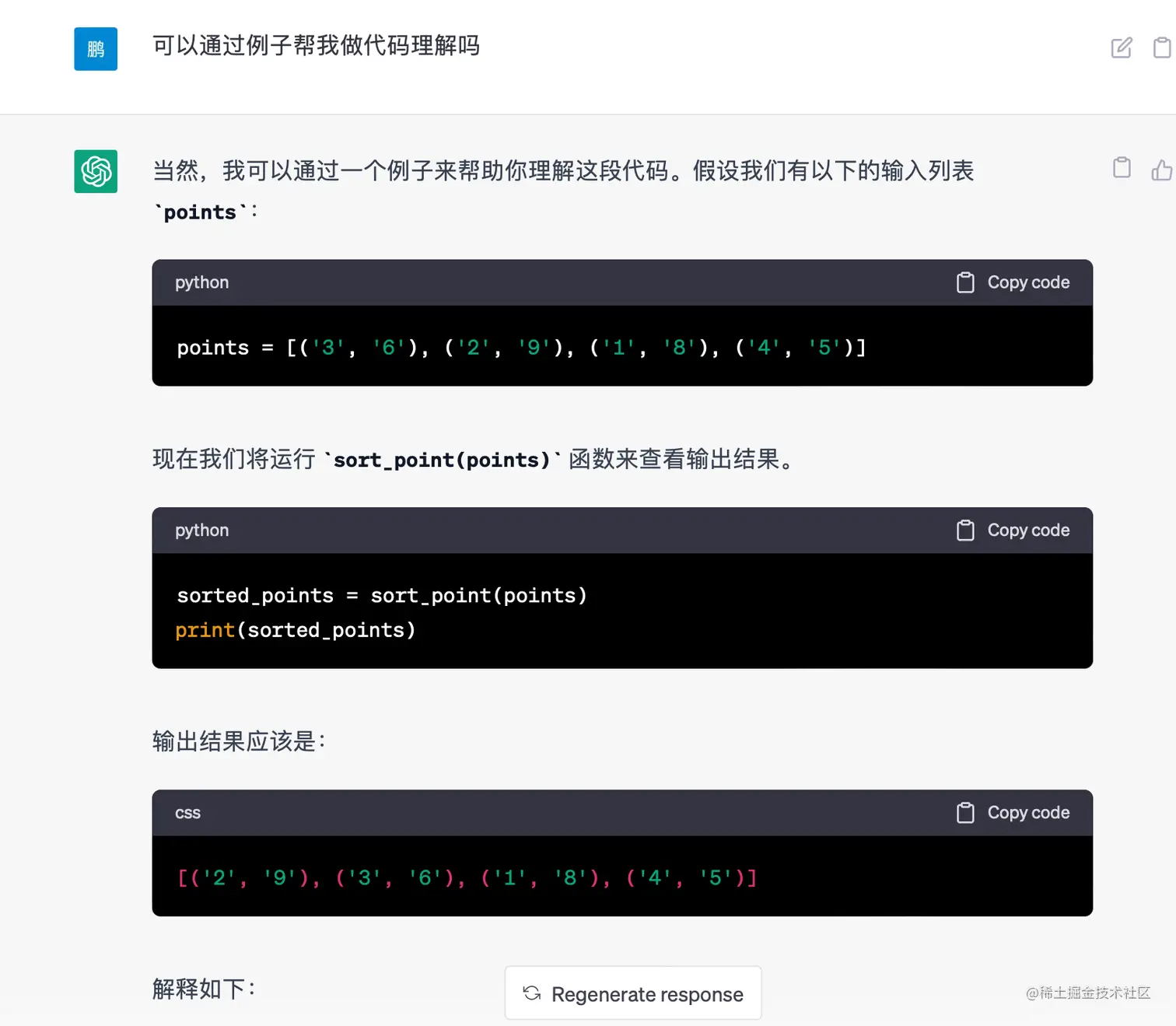Image resolution: width=1176 pixels, height=1026 pixels.
Task: Give thumbs up to the response
Action: pyautogui.click(x=1162, y=170)
